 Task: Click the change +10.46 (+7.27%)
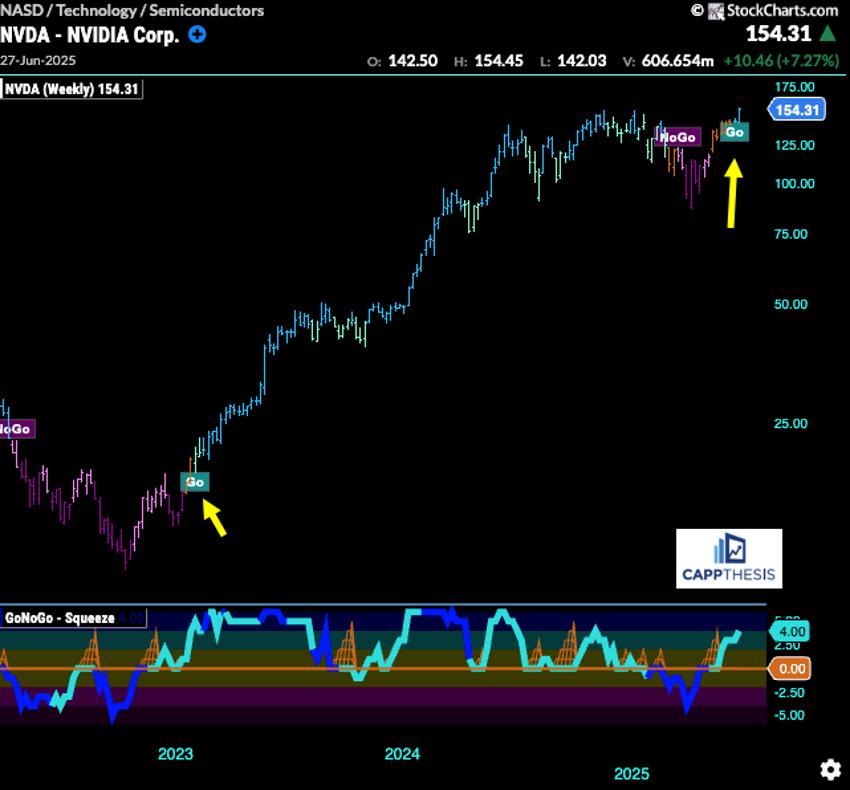(x=781, y=60)
